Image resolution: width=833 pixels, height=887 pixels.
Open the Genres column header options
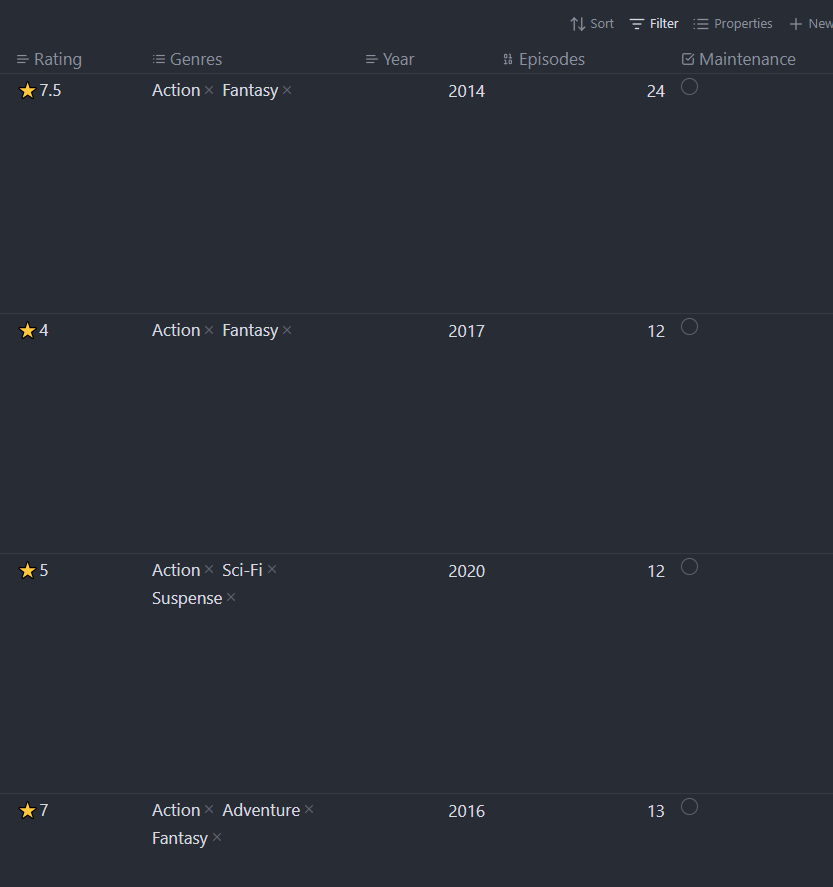pos(187,59)
